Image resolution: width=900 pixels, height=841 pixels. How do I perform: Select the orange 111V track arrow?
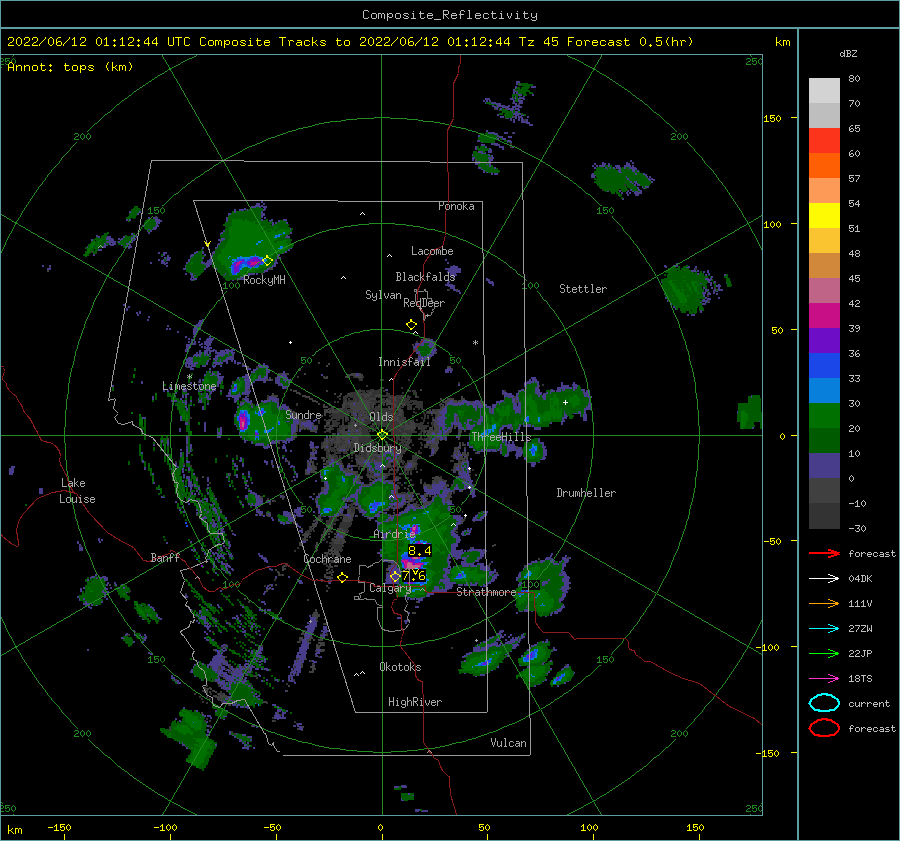[x=824, y=603]
